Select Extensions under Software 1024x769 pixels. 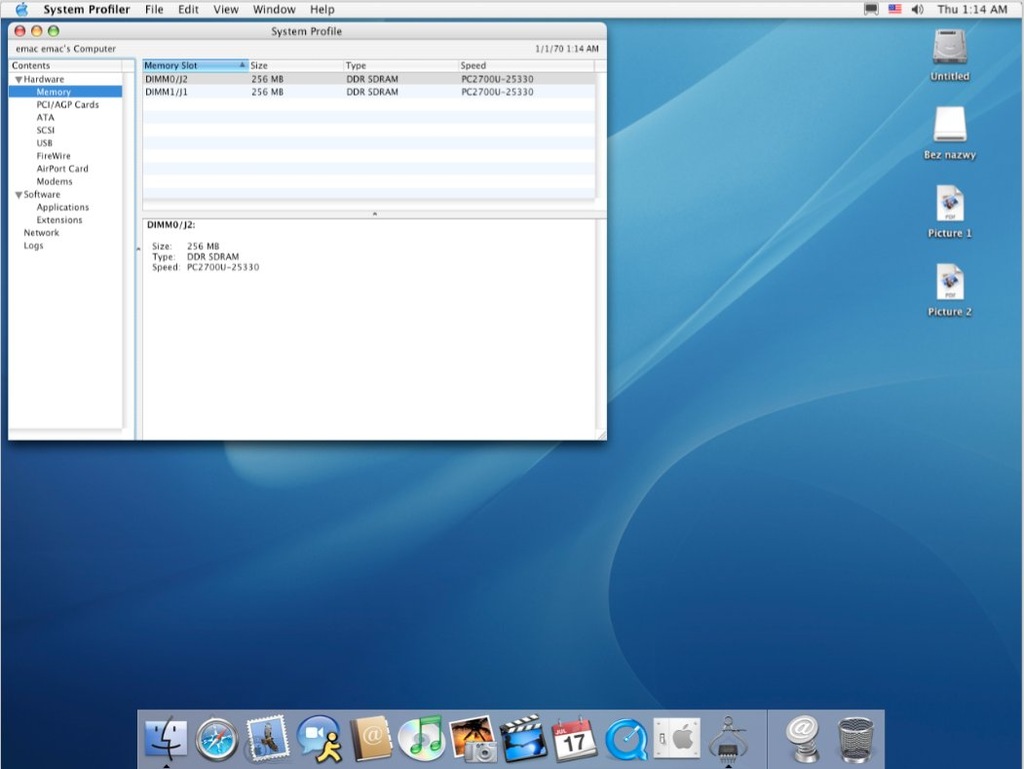(59, 220)
